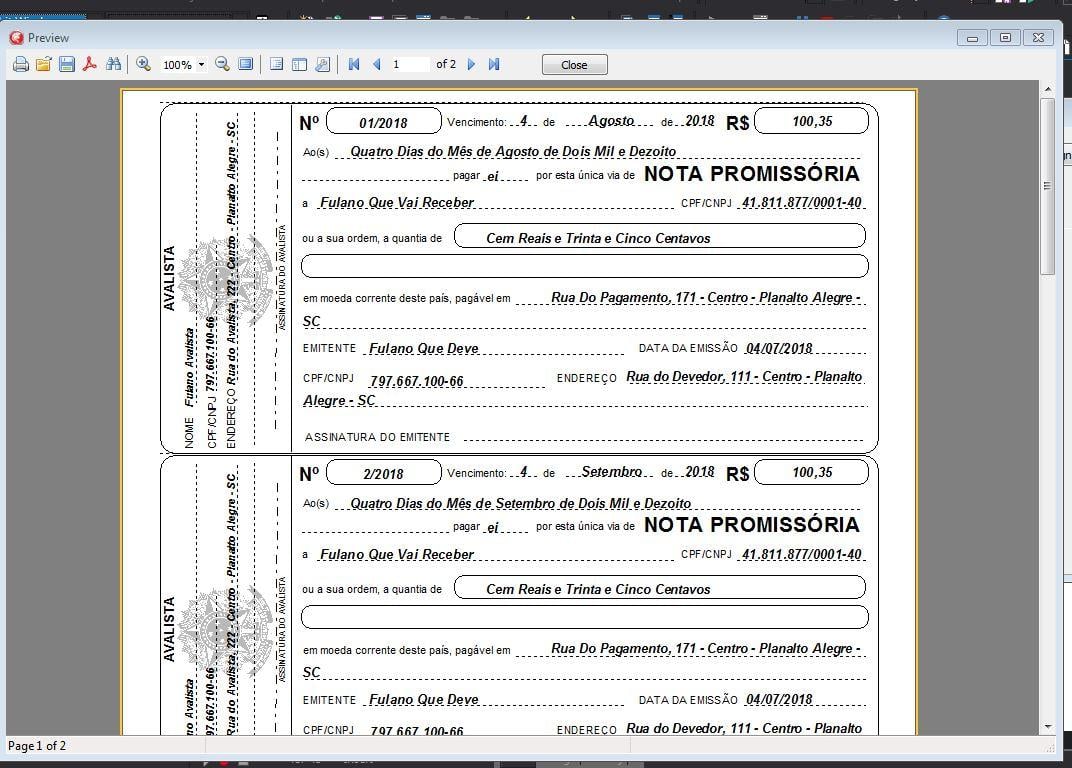Export the report to PDF
This screenshot has height=768, width=1072.
(90, 64)
